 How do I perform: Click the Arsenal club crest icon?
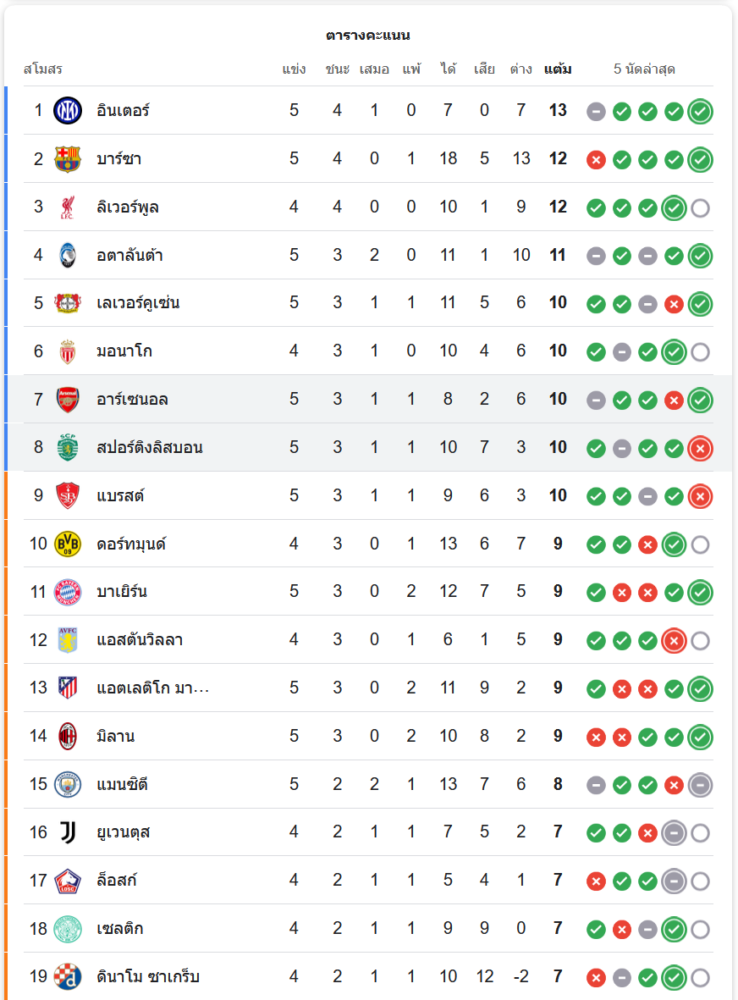(67, 399)
